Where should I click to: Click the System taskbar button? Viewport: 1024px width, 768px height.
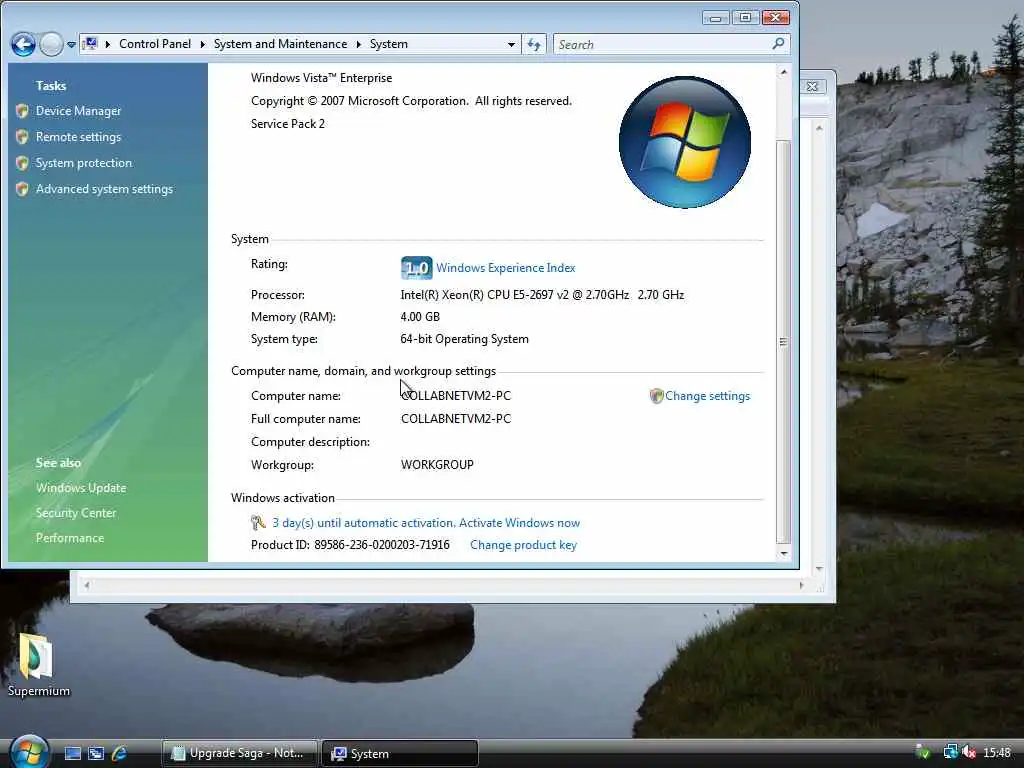[x=400, y=753]
